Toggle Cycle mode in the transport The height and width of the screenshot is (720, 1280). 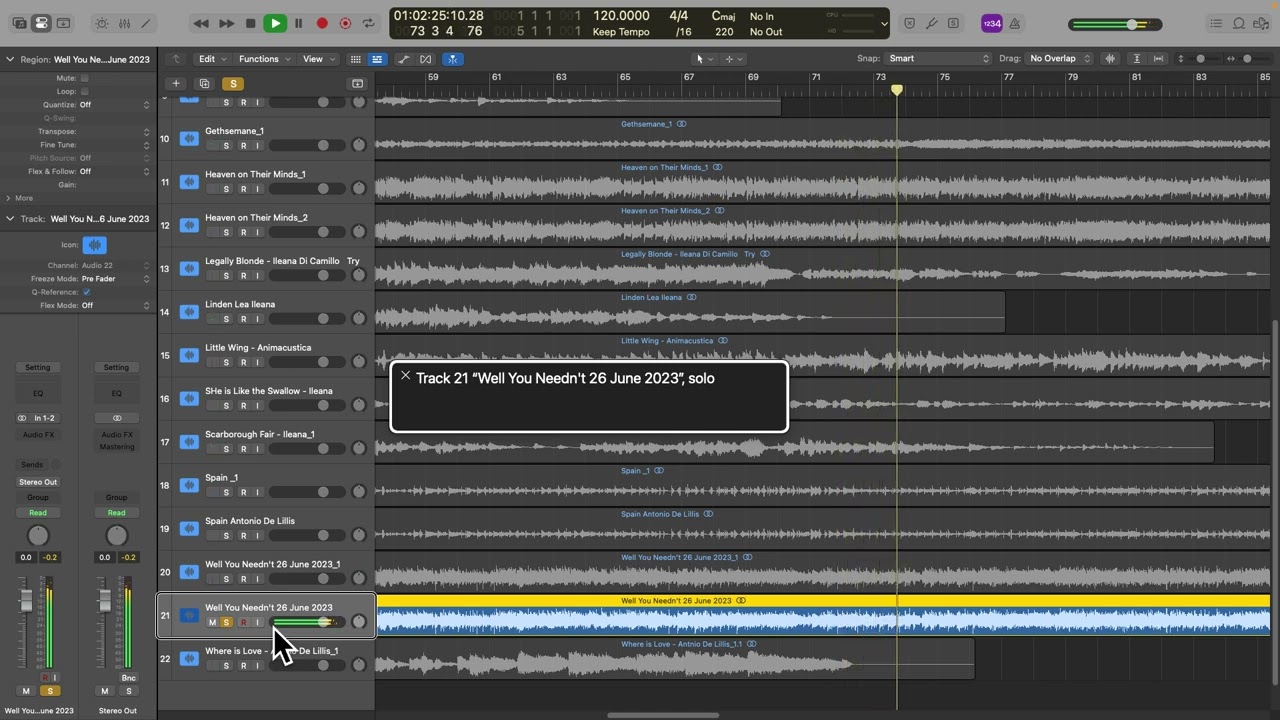point(369,23)
